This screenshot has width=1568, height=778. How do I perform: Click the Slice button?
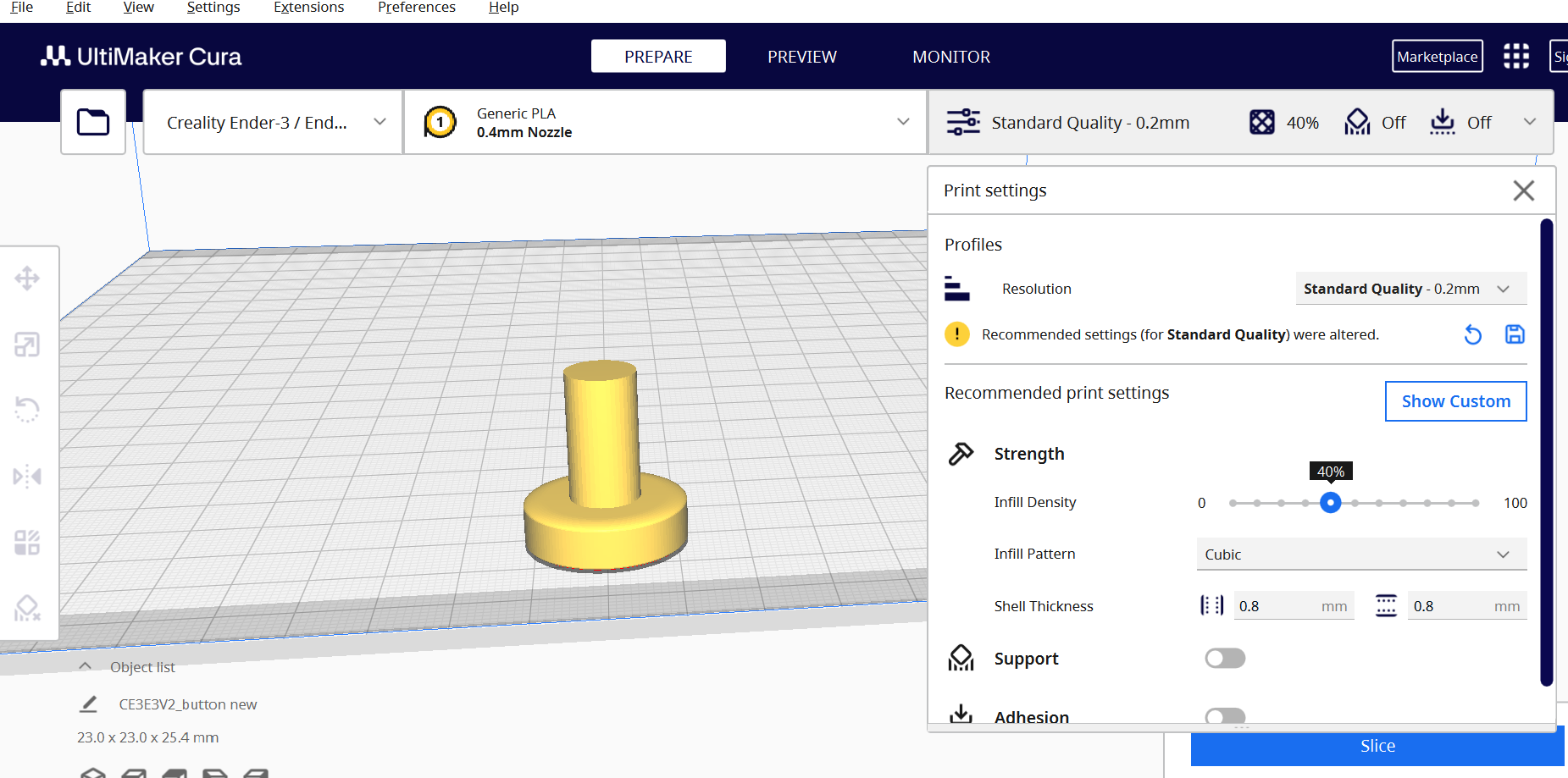click(x=1377, y=746)
